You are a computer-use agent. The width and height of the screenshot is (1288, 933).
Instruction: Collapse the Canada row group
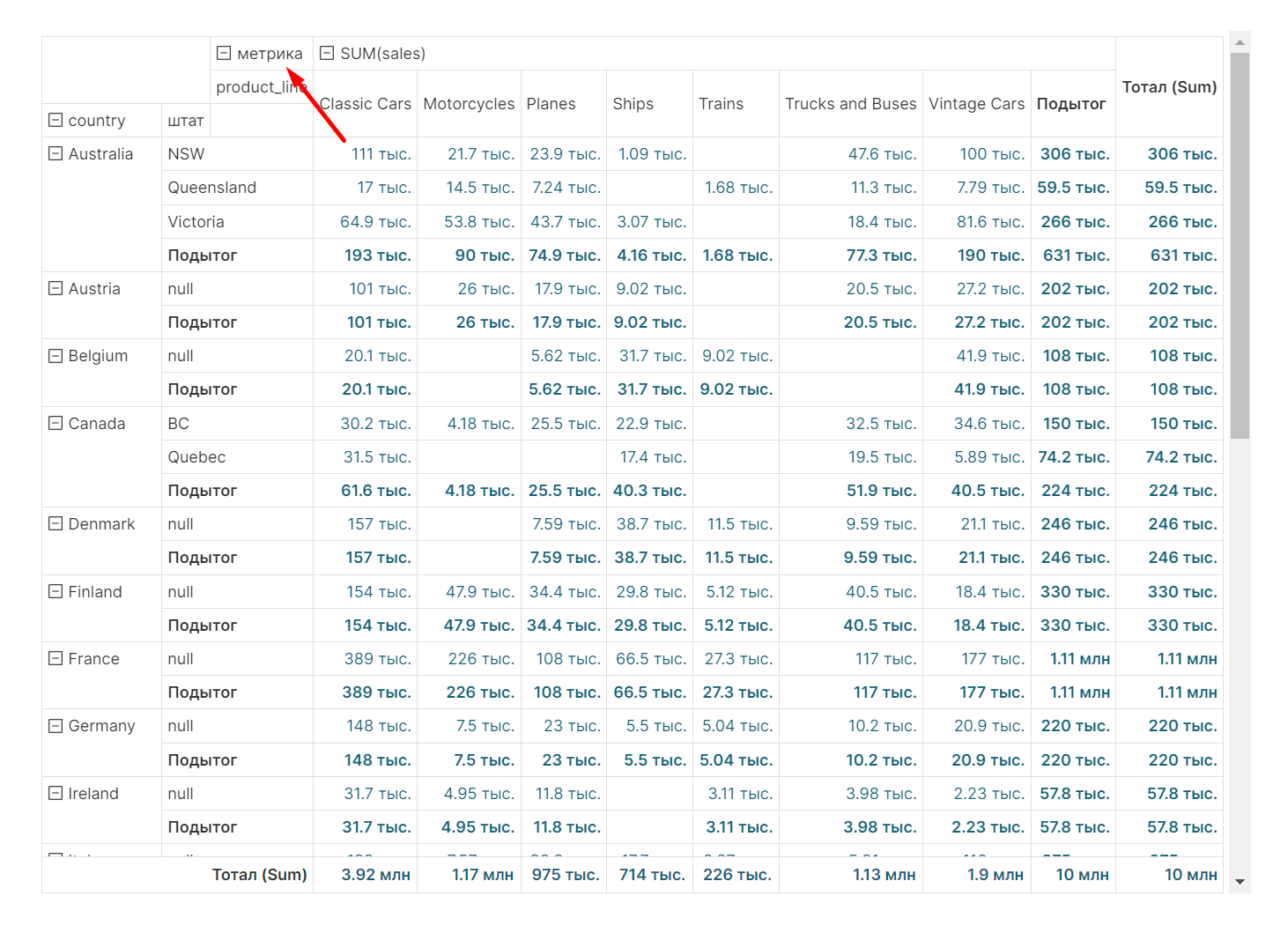click(56, 423)
